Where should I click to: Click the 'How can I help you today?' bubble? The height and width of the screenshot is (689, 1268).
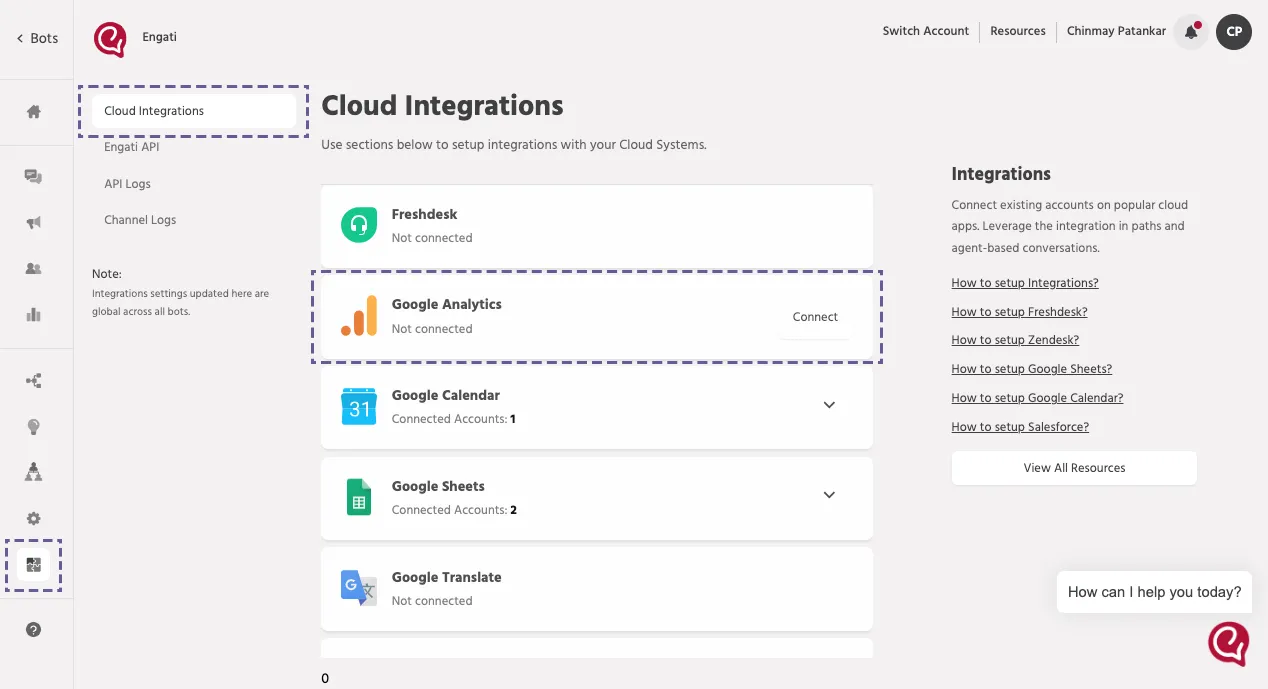pyautogui.click(x=1154, y=592)
